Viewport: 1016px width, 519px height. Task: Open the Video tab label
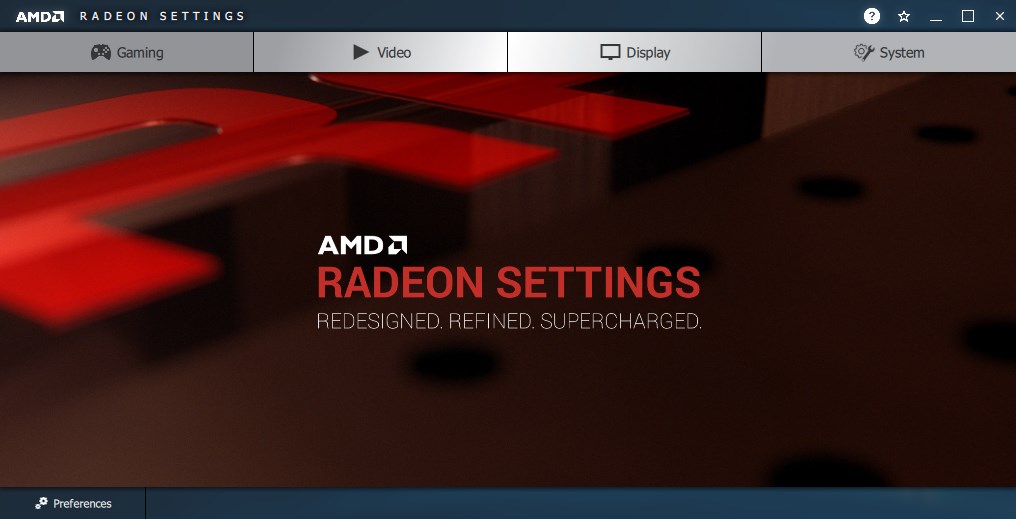pyautogui.click(x=394, y=52)
